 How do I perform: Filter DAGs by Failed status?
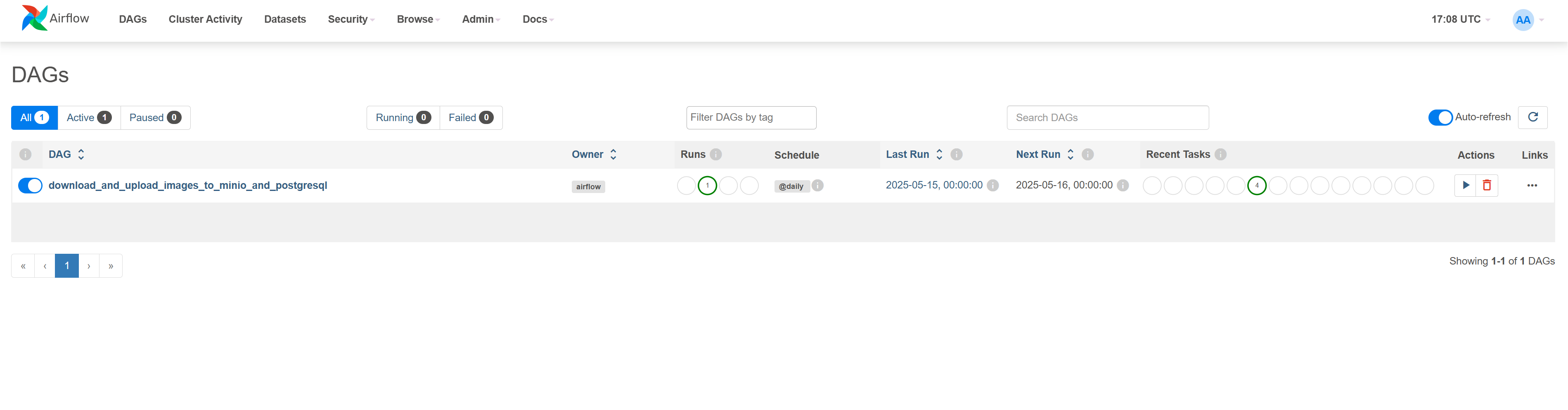pyautogui.click(x=470, y=117)
